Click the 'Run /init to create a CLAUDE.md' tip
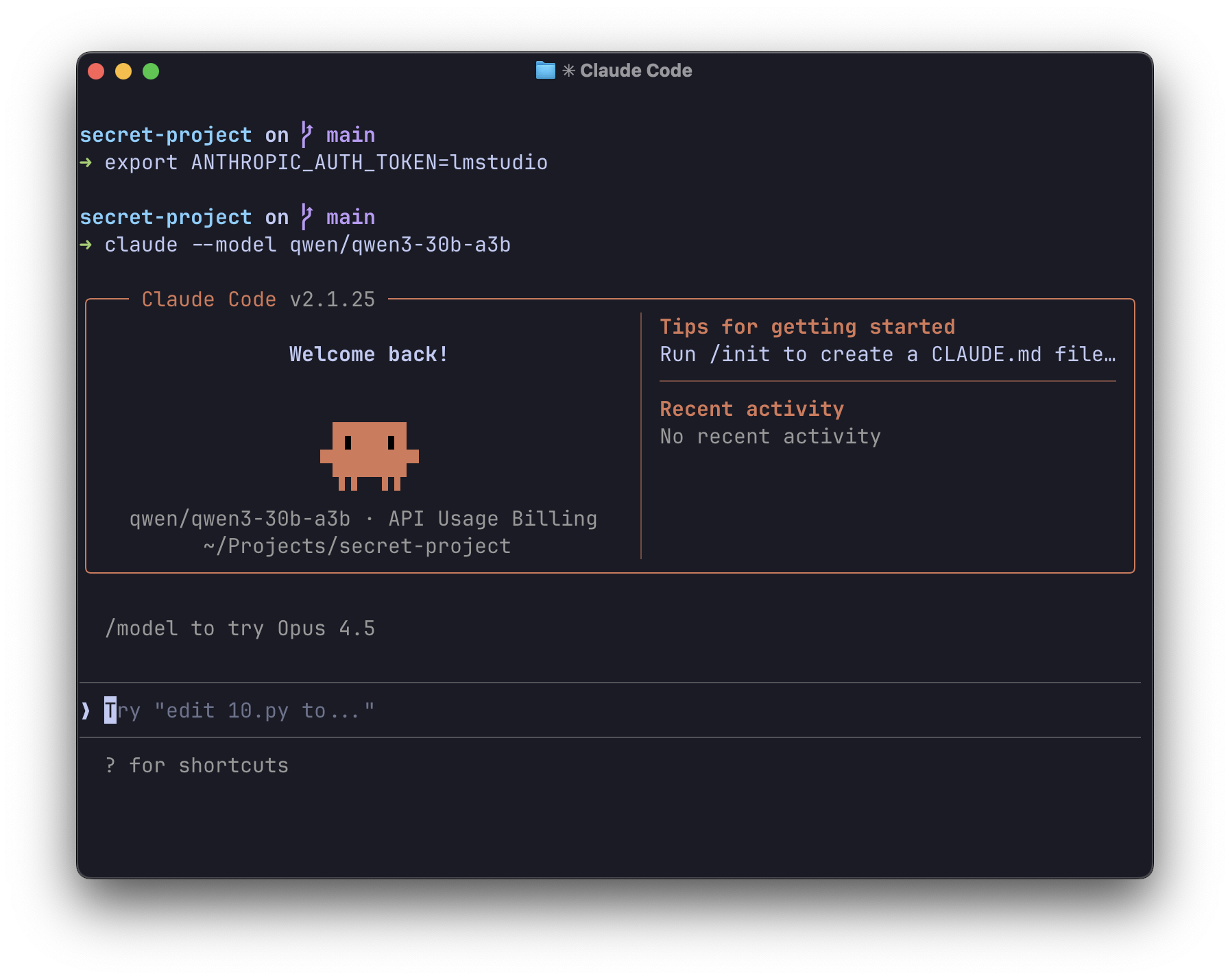The height and width of the screenshot is (980, 1230). 887,354
